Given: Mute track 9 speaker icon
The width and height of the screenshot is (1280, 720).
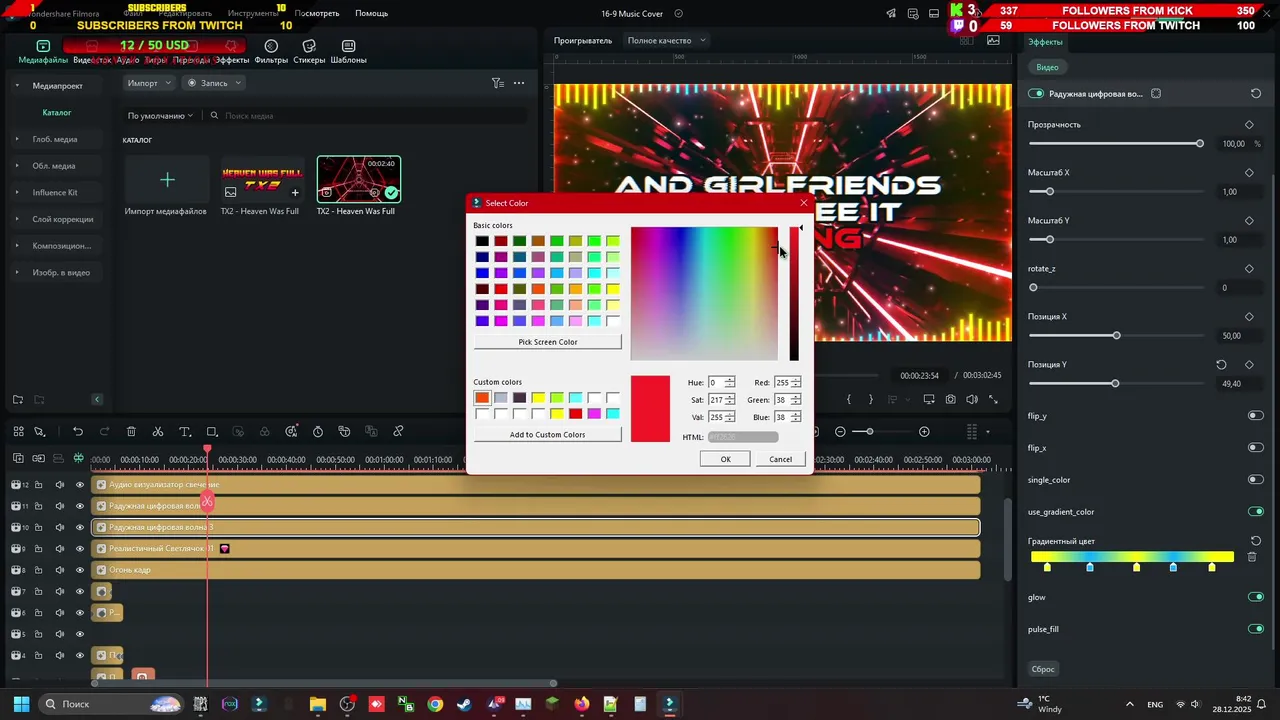Looking at the screenshot, I should click(x=59, y=549).
